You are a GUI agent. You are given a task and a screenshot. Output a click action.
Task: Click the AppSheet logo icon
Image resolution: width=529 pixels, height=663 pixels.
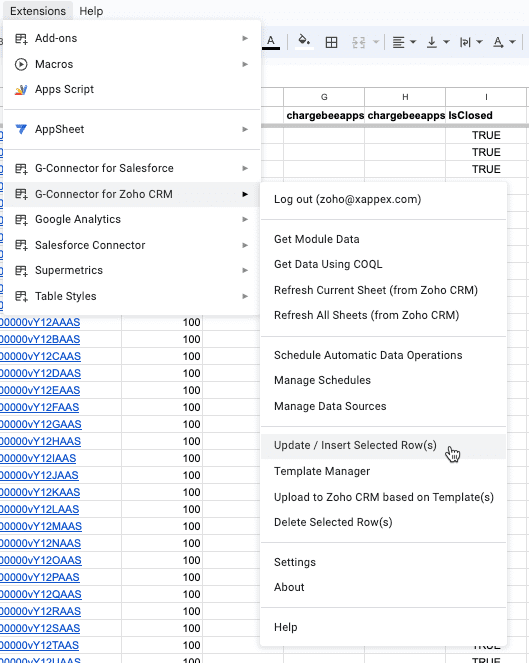tap(21, 129)
